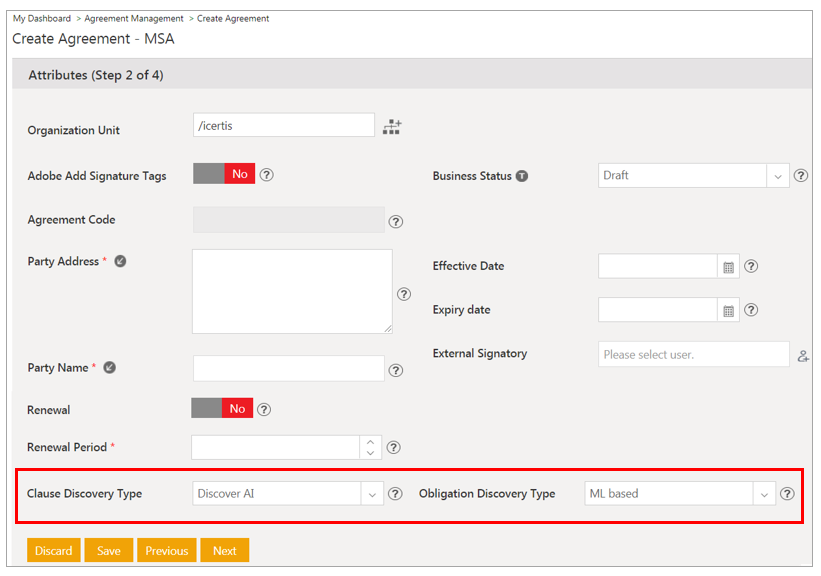Screen dimensions: 821x576
Task: Click help icon beside Obligation Discovery Type
Action: coord(787,494)
